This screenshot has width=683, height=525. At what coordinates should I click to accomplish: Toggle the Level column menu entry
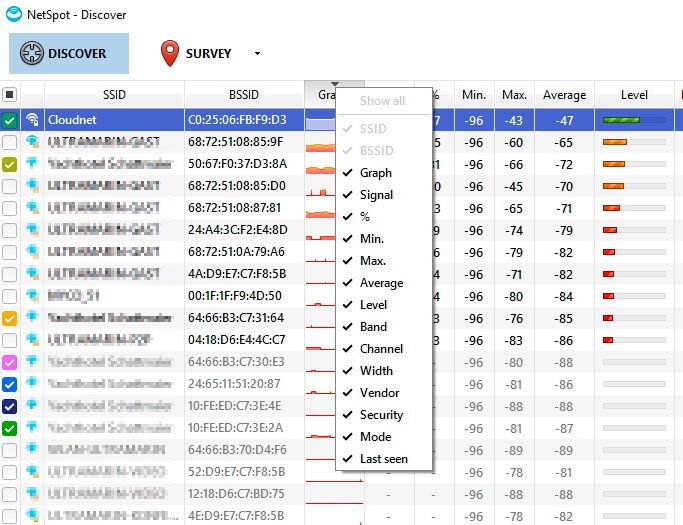click(384, 305)
